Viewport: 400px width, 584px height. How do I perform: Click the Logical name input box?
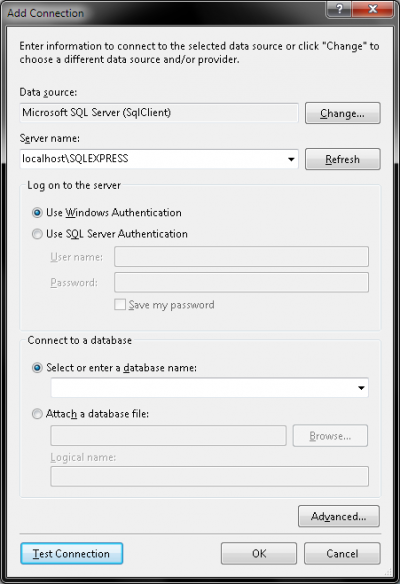(209, 476)
